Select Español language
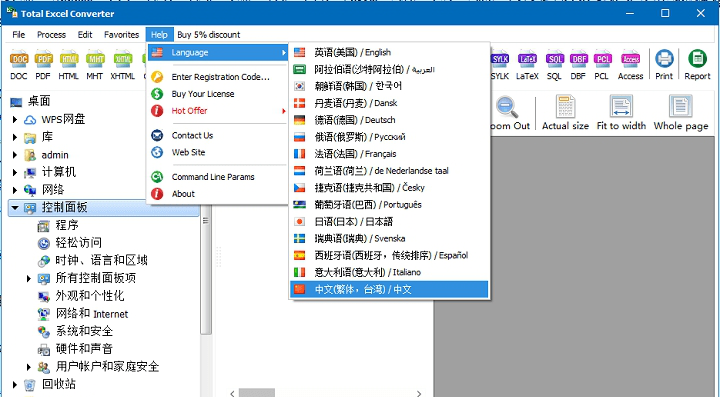Image resolution: width=720 pixels, height=412 pixels. point(389,255)
